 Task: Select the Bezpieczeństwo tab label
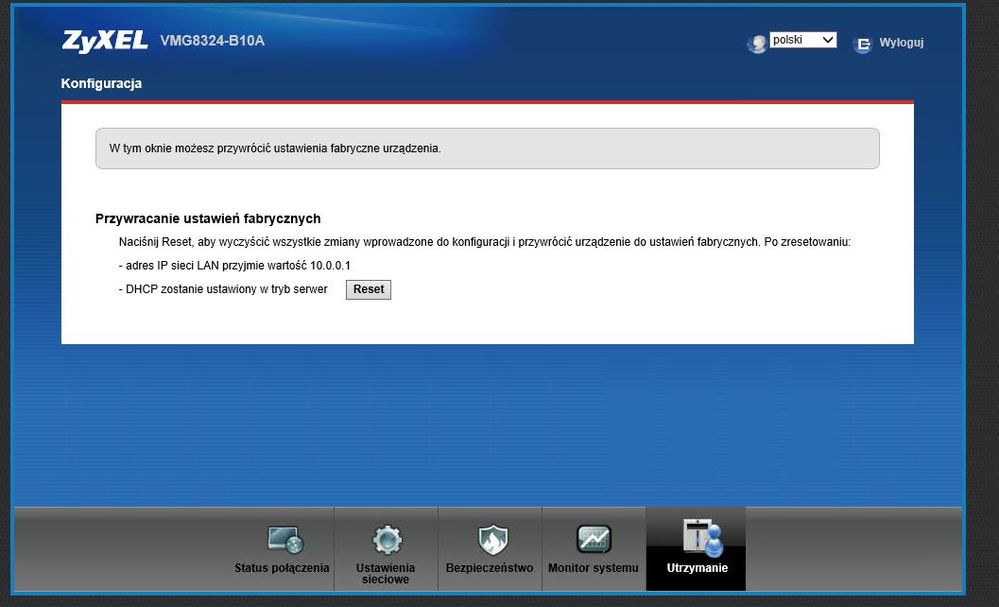(x=490, y=568)
